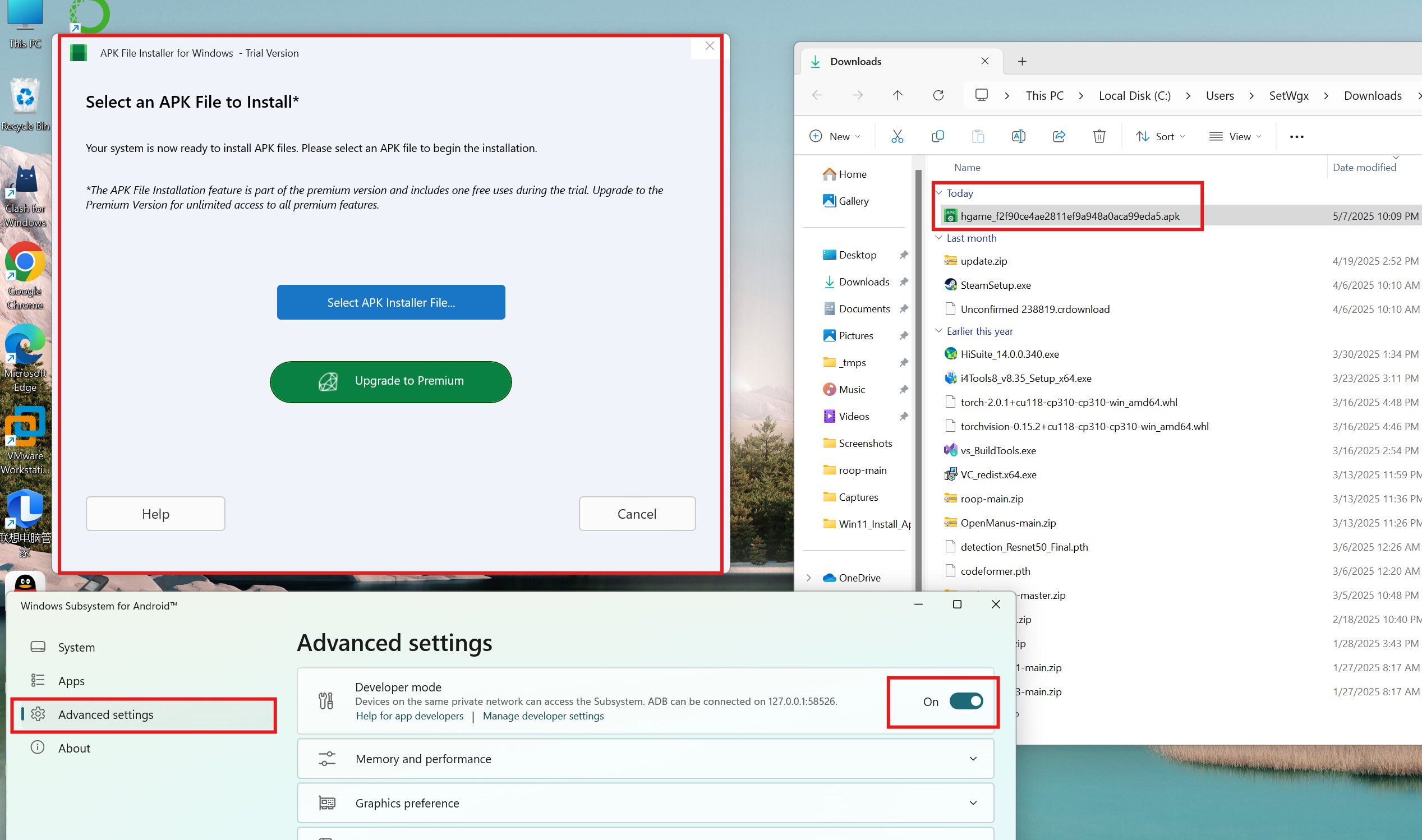Click Help button in APK installer
The height and width of the screenshot is (840, 1422).
(x=155, y=514)
